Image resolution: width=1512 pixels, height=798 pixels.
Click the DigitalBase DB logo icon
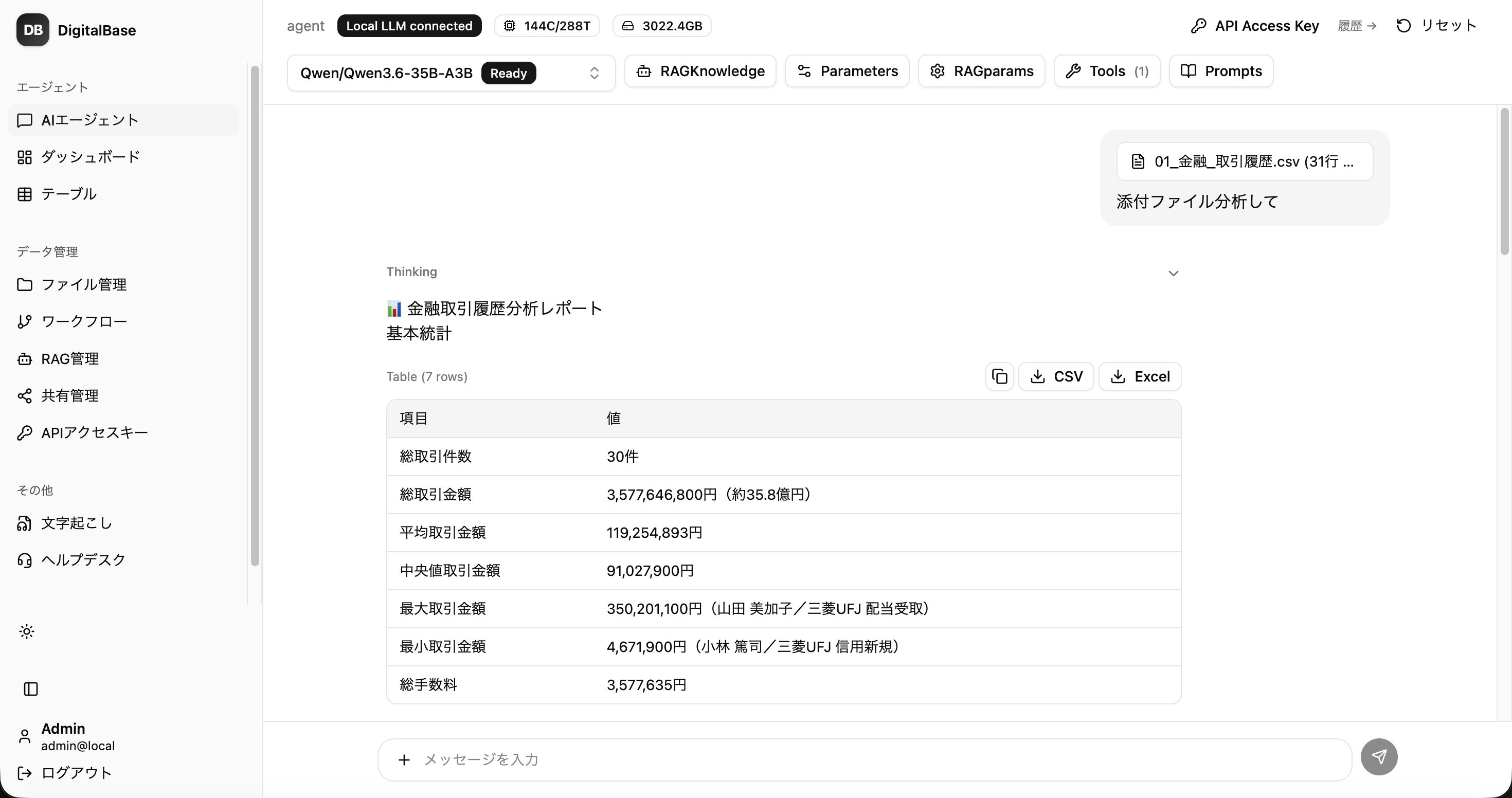coord(32,30)
